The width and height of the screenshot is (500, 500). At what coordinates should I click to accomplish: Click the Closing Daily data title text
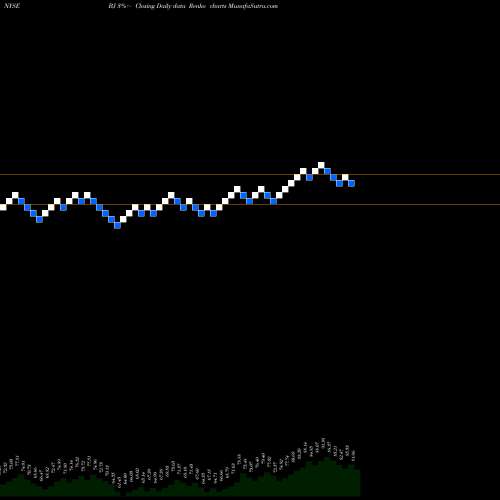pos(160,6)
